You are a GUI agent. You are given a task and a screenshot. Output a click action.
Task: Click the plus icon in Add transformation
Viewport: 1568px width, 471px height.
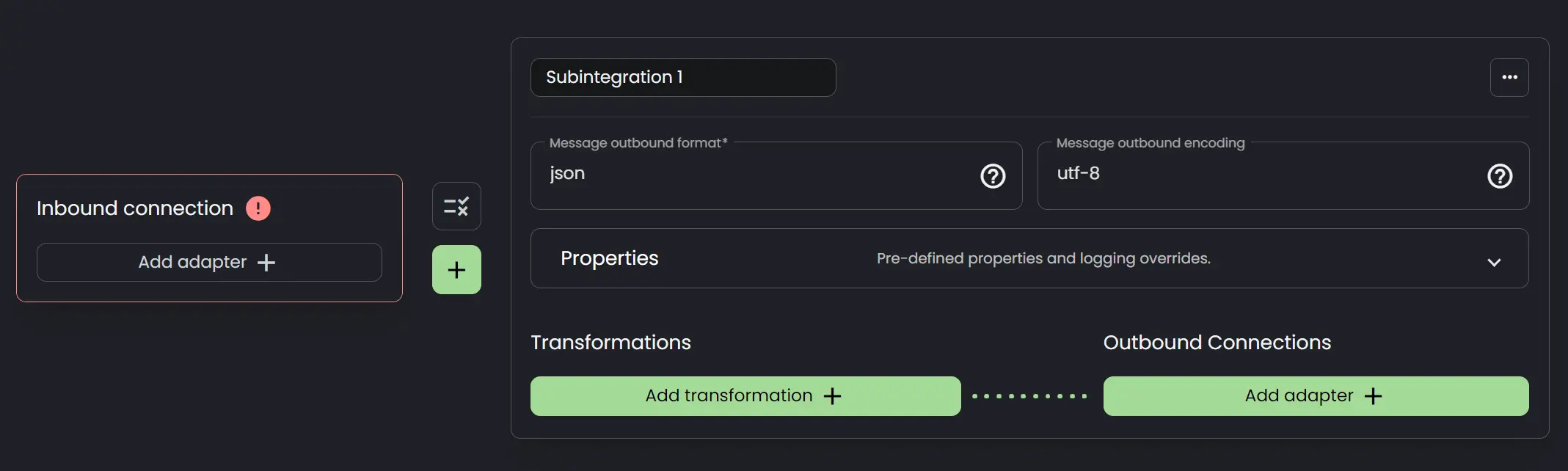tap(832, 396)
